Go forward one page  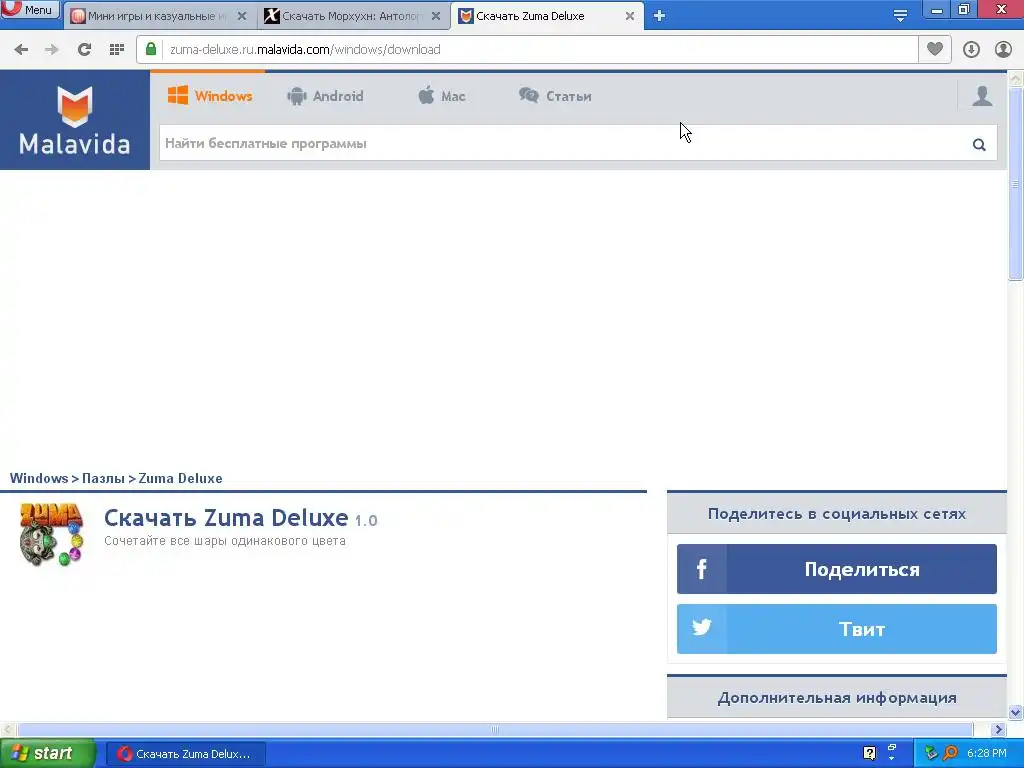coord(52,50)
